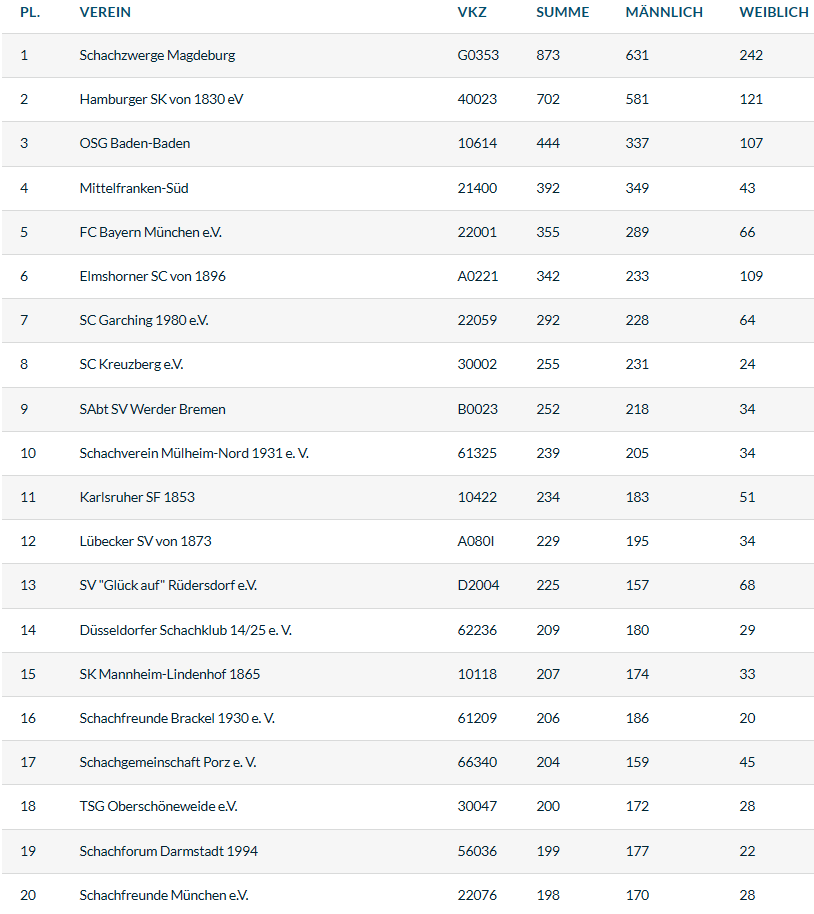Open the OSG Baden-Baden club row
Image resolution: width=814 pixels, height=914 pixels.
pyautogui.click(x=135, y=143)
